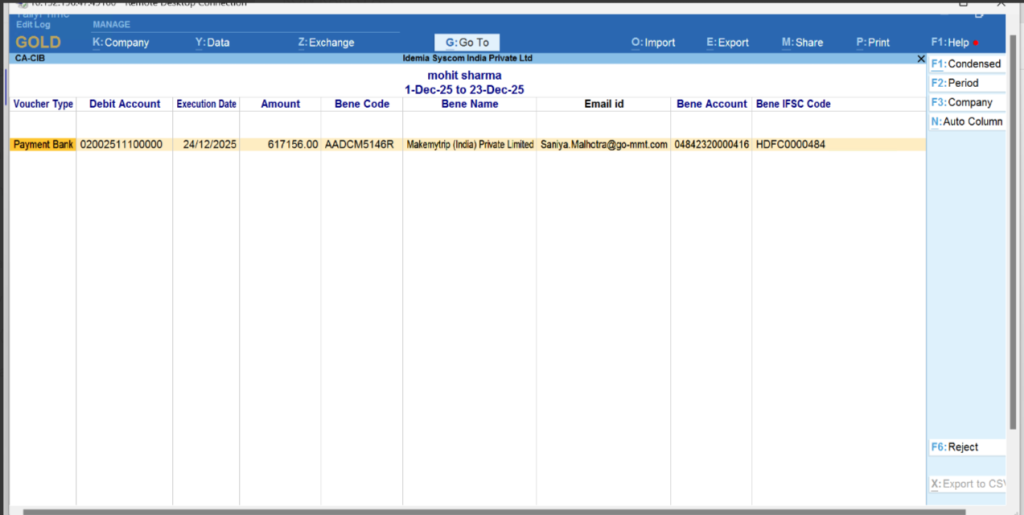The image size is (1024, 515).
Task: Add an N: Auto Column
Action: click(966, 122)
